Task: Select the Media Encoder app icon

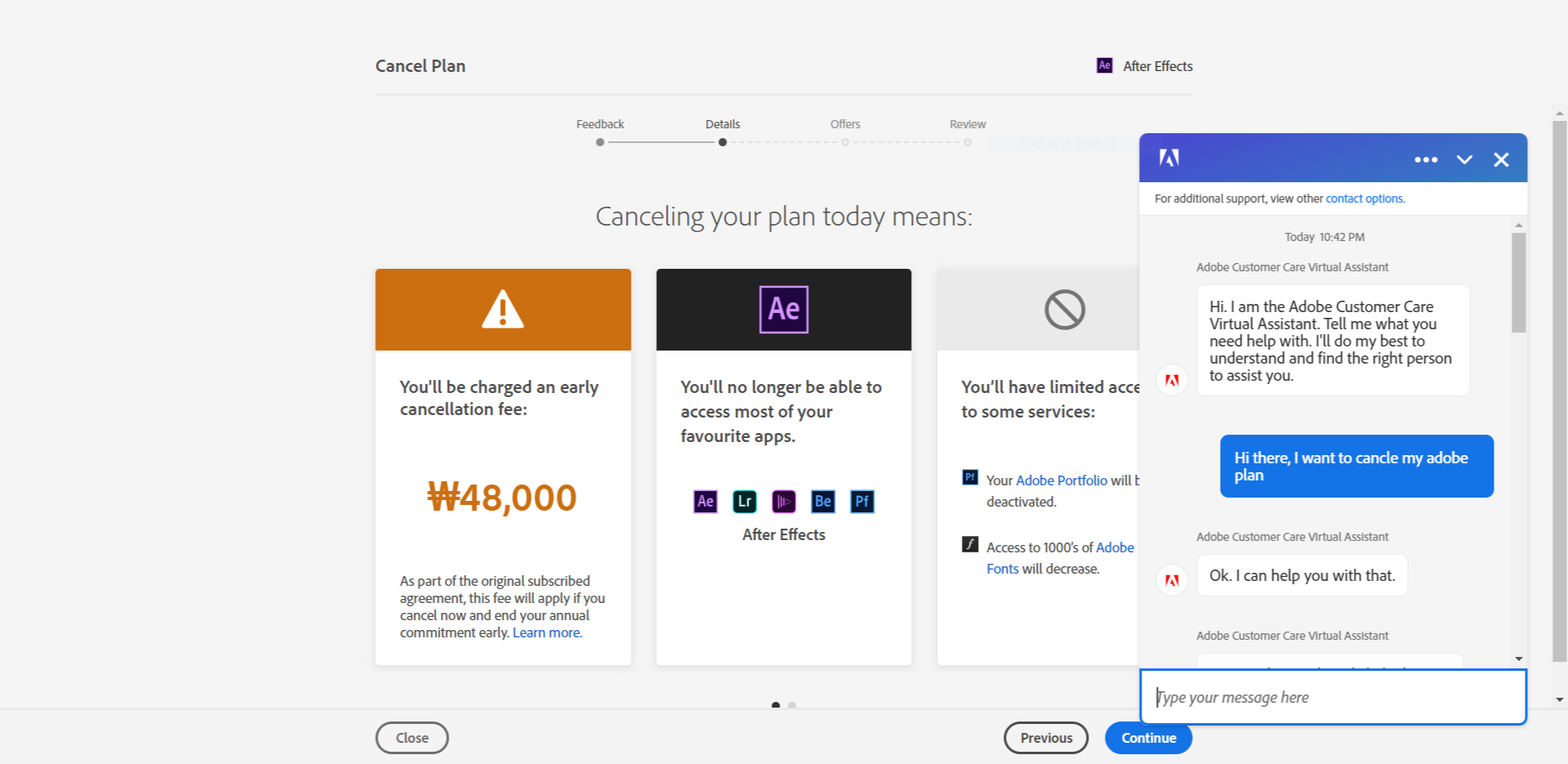Action: (x=784, y=501)
